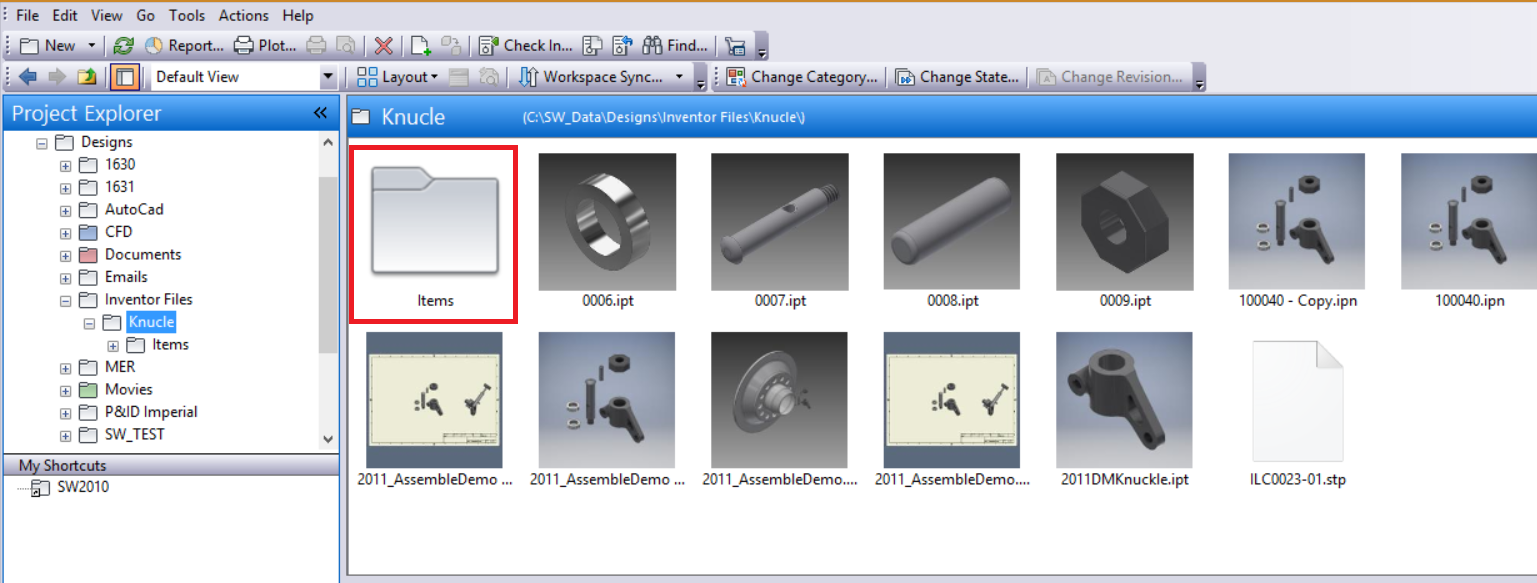Expand the 1630 folder node

click(x=65, y=165)
